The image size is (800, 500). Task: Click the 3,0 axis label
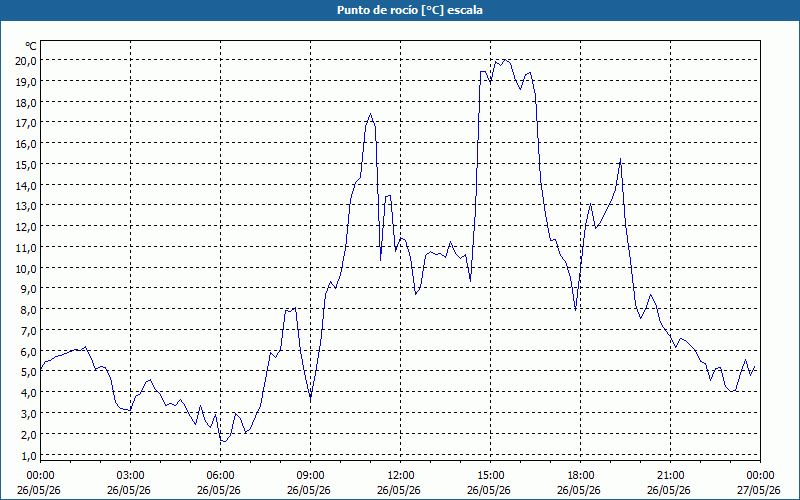point(29,414)
